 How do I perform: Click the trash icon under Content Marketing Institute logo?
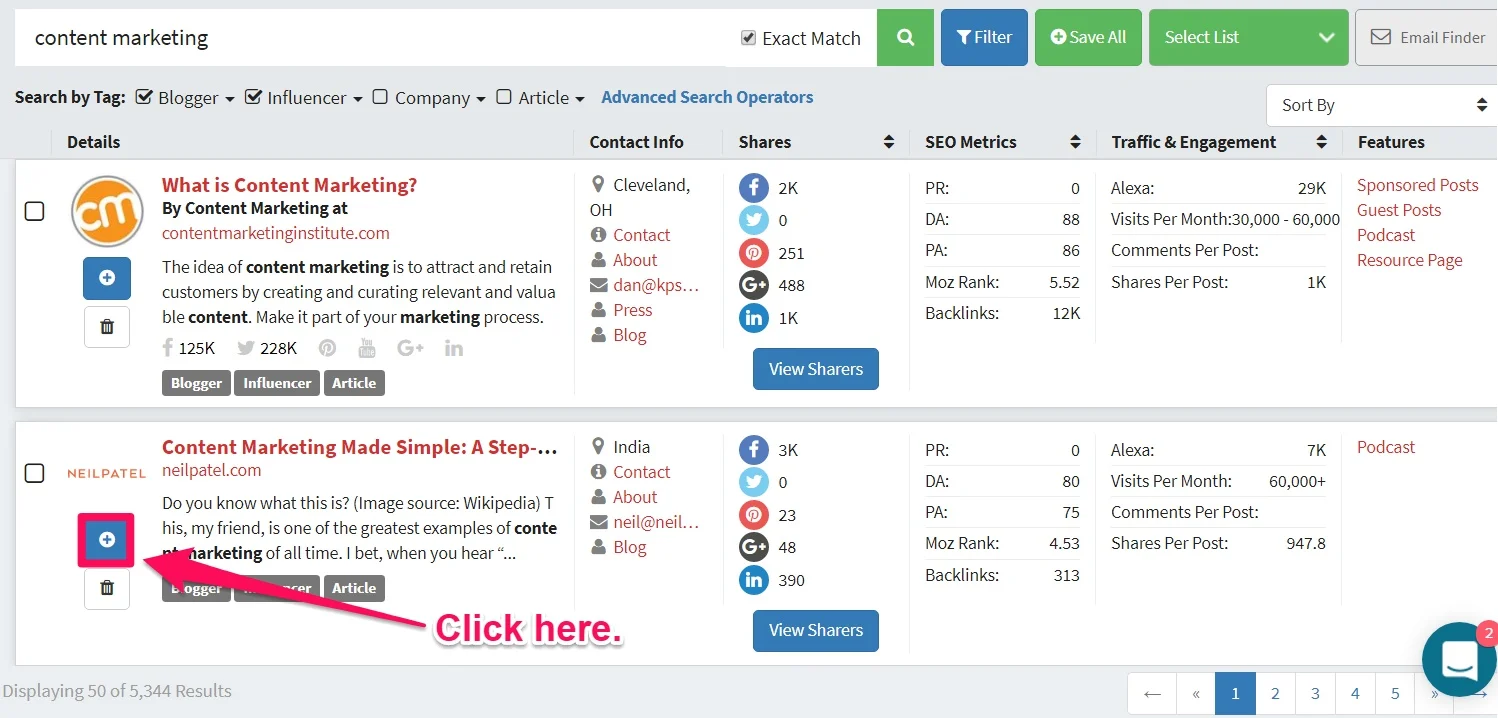coord(107,327)
